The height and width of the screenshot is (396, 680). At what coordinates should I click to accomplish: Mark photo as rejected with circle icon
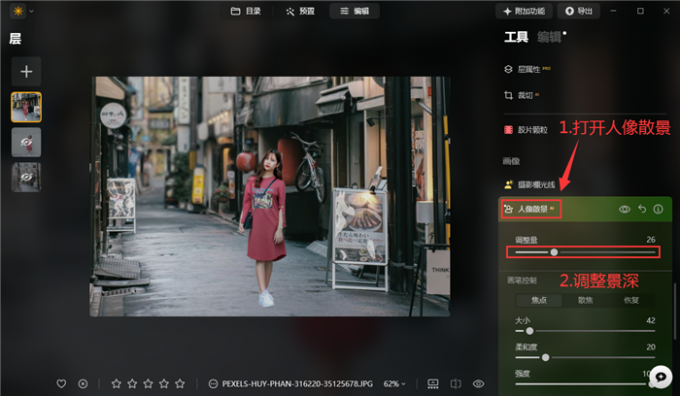click(83, 384)
